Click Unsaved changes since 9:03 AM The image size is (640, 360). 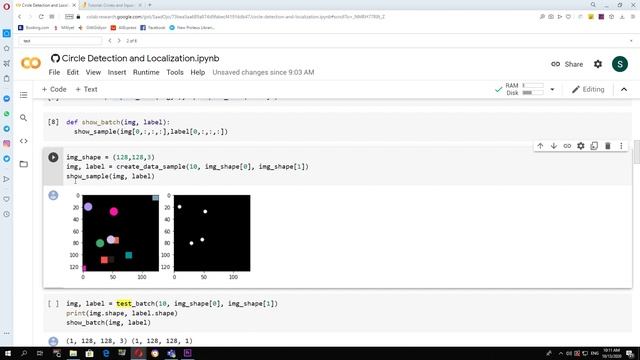click(x=263, y=72)
